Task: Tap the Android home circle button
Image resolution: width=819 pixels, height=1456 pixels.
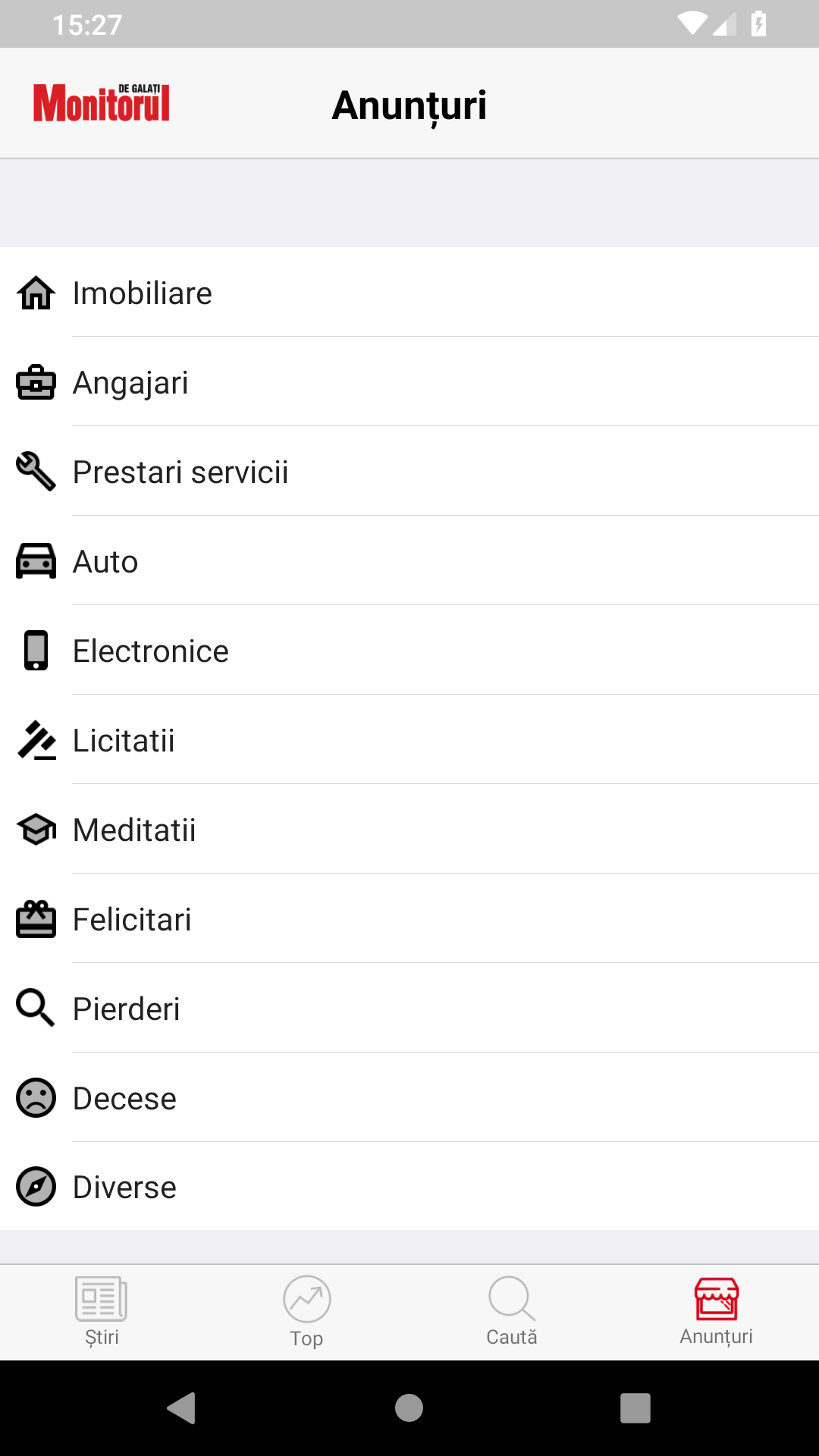Action: pos(409,1408)
